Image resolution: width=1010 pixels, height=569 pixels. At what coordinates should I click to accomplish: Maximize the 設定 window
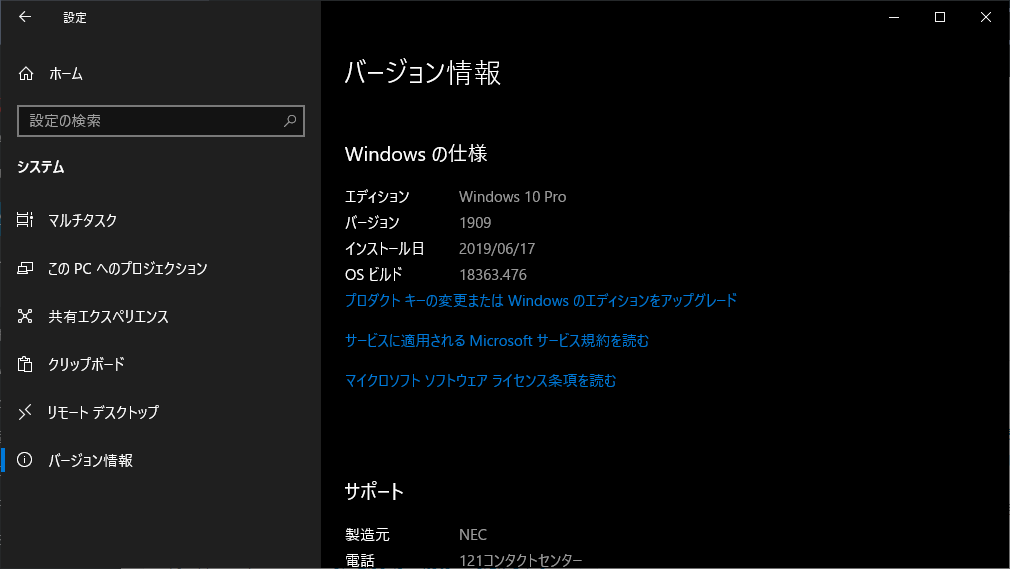point(940,17)
